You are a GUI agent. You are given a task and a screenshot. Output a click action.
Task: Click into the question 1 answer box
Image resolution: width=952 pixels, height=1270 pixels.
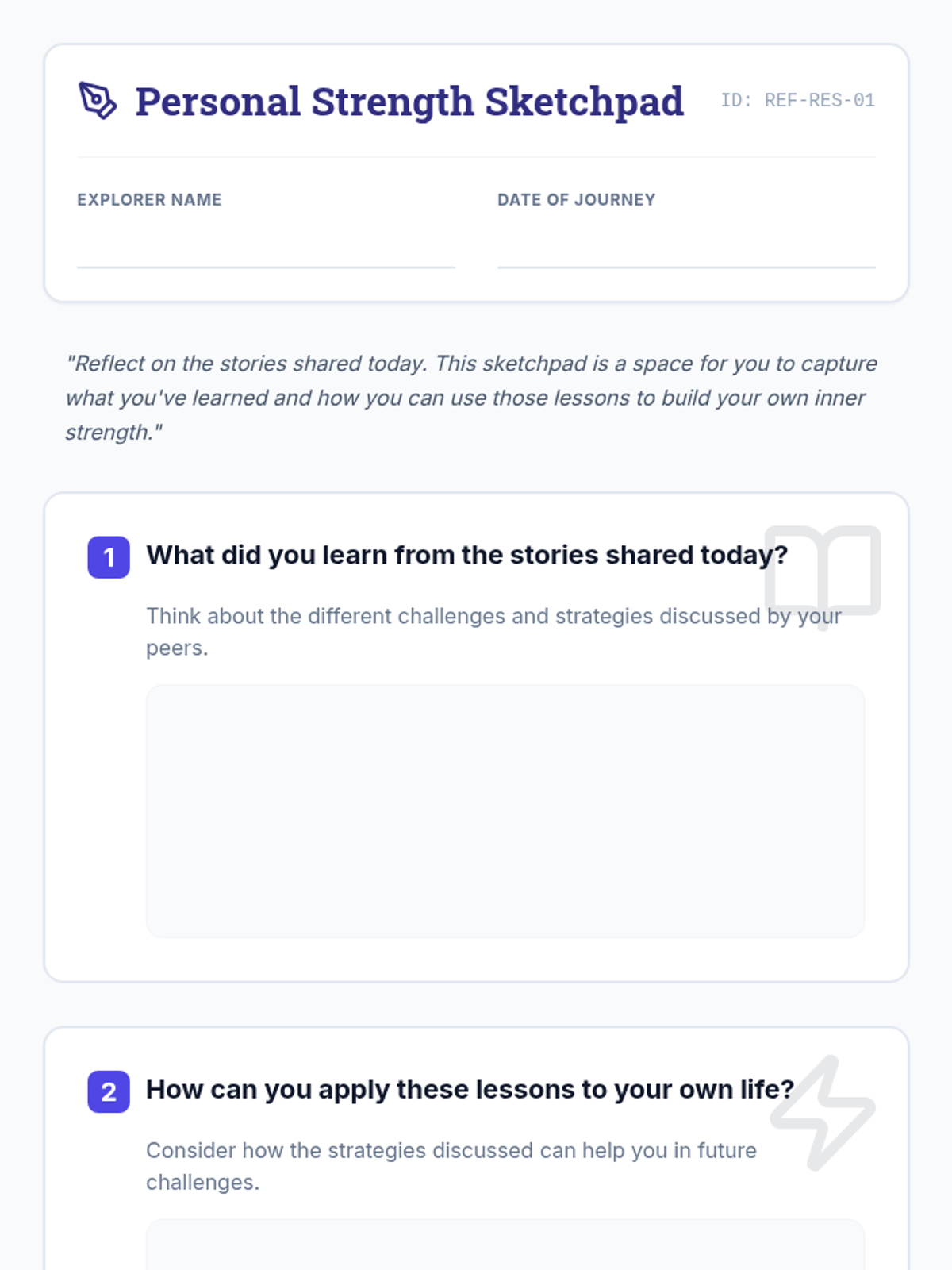click(505, 810)
